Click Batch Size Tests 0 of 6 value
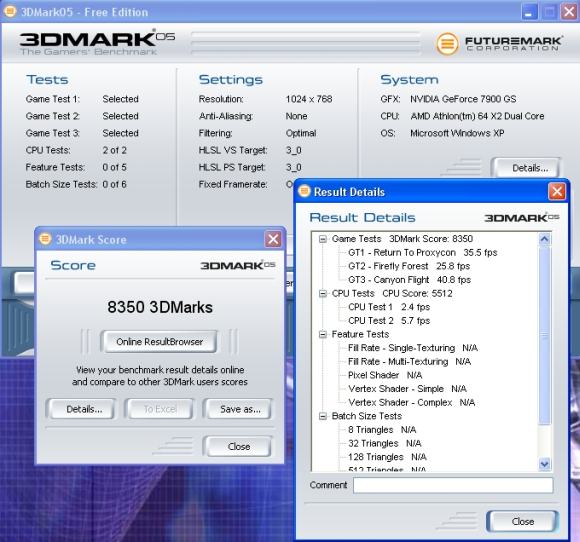 click(x=114, y=184)
